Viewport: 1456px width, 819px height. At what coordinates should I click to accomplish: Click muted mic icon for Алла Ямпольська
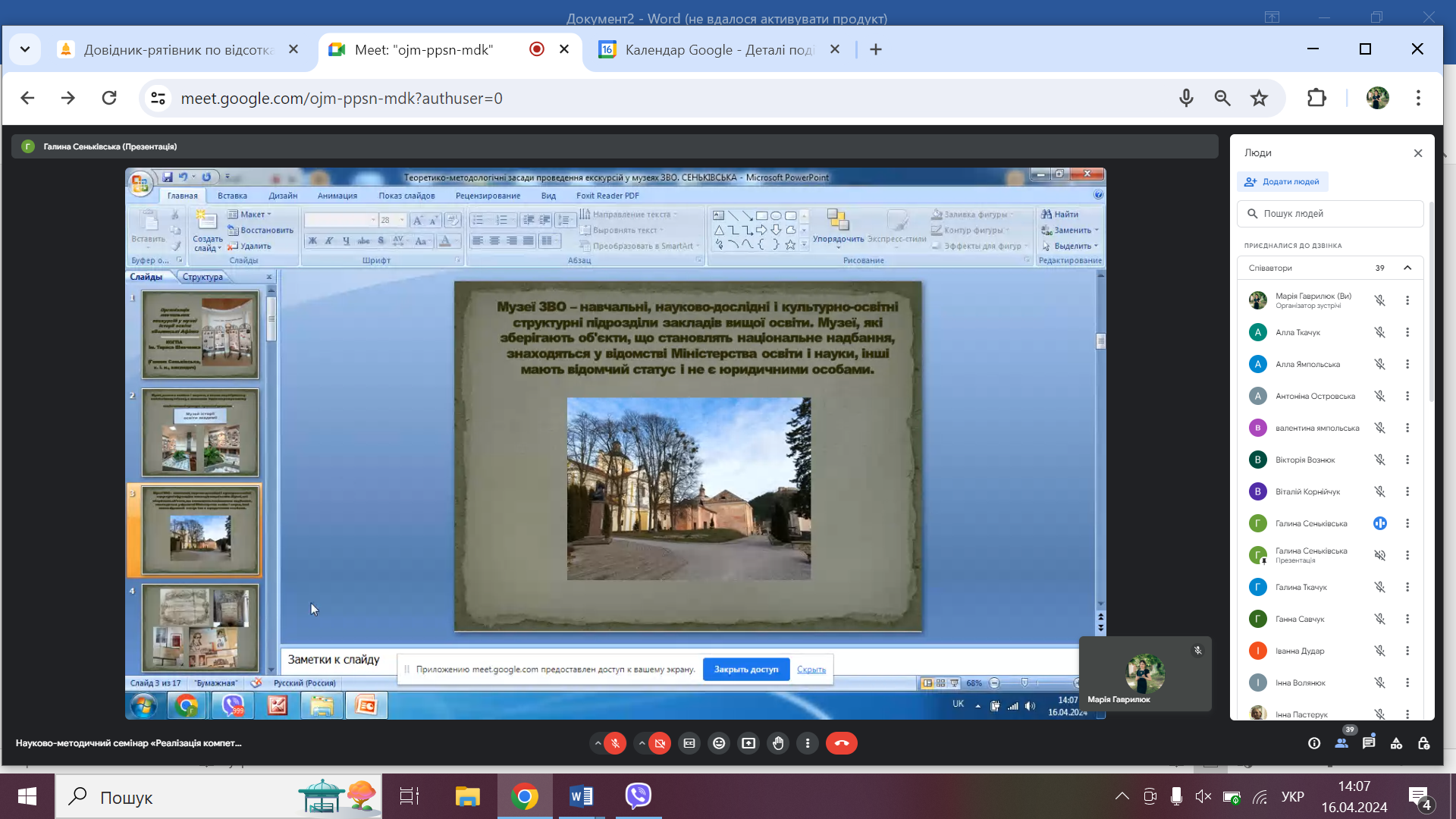1380,364
